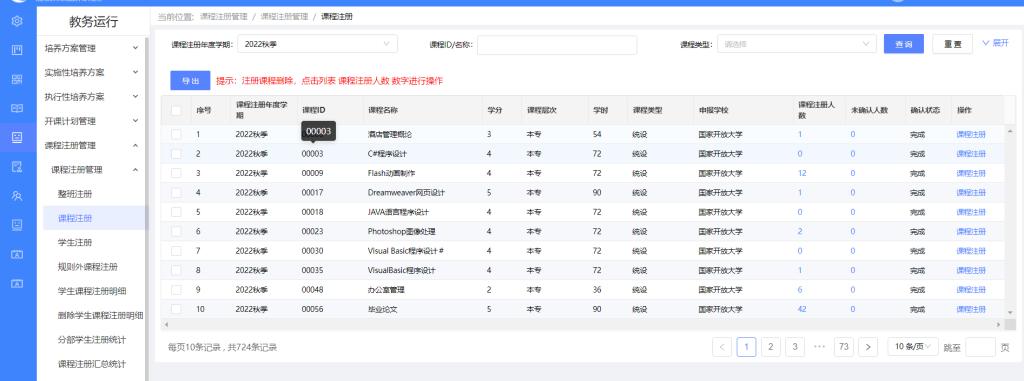The width and height of the screenshot is (1024, 381).
Task: Tick the checkbox for course 00030
Action: coord(176,251)
